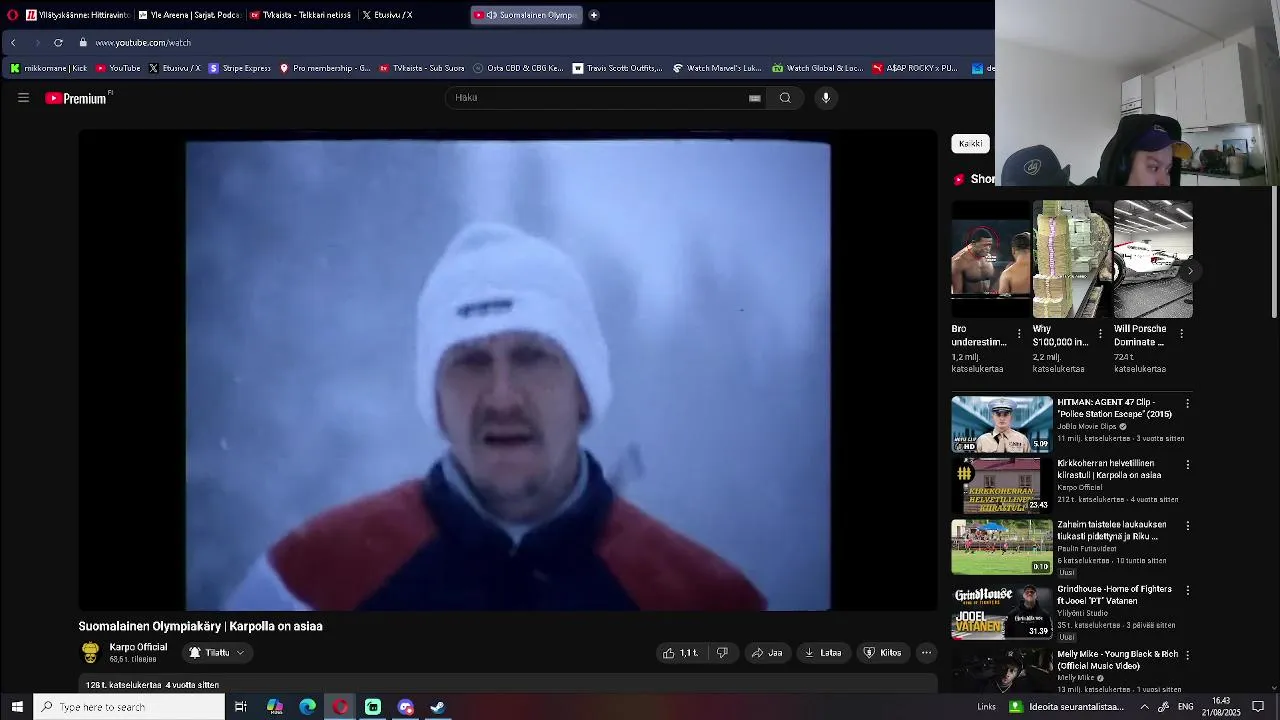
Task: Open the on-screen keyboard icon in search box
Action: click(x=755, y=98)
